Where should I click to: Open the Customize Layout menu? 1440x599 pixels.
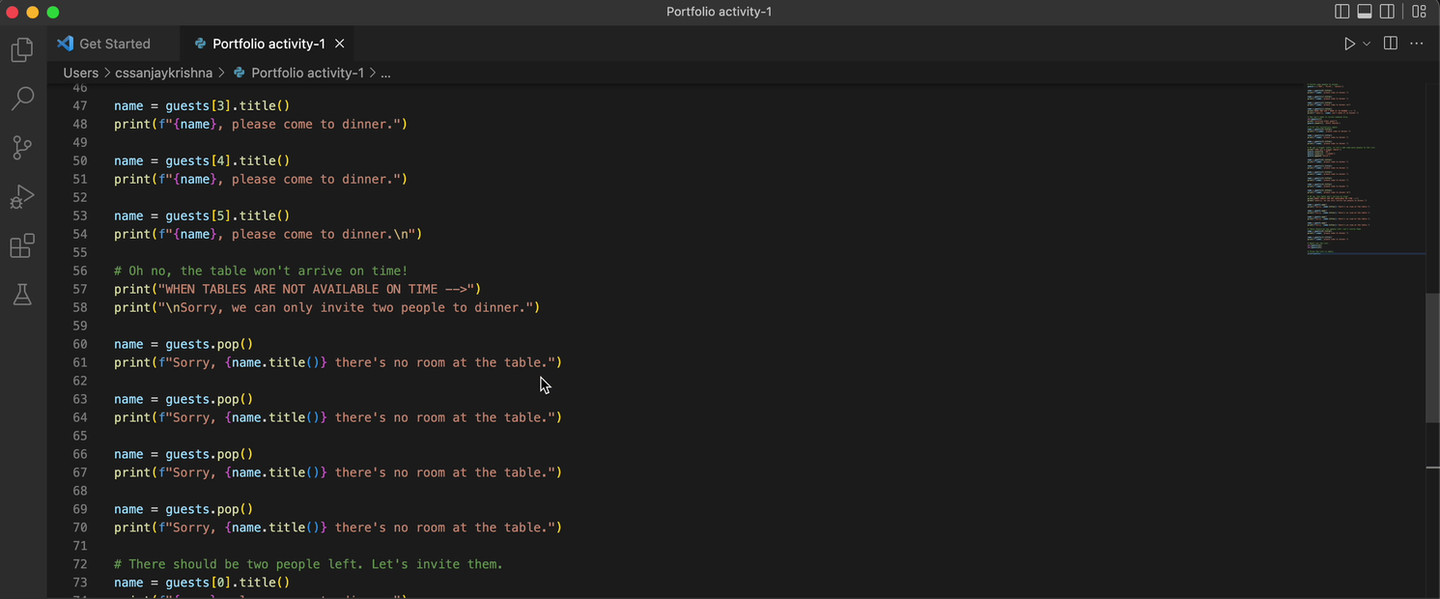1419,11
